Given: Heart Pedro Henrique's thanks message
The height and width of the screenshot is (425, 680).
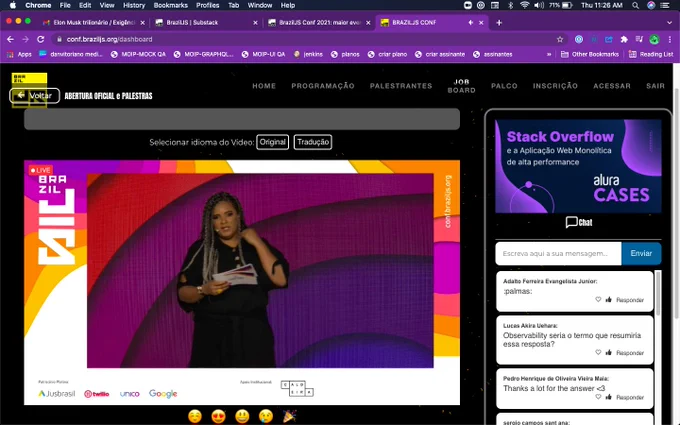Looking at the screenshot, I should click(598, 396).
